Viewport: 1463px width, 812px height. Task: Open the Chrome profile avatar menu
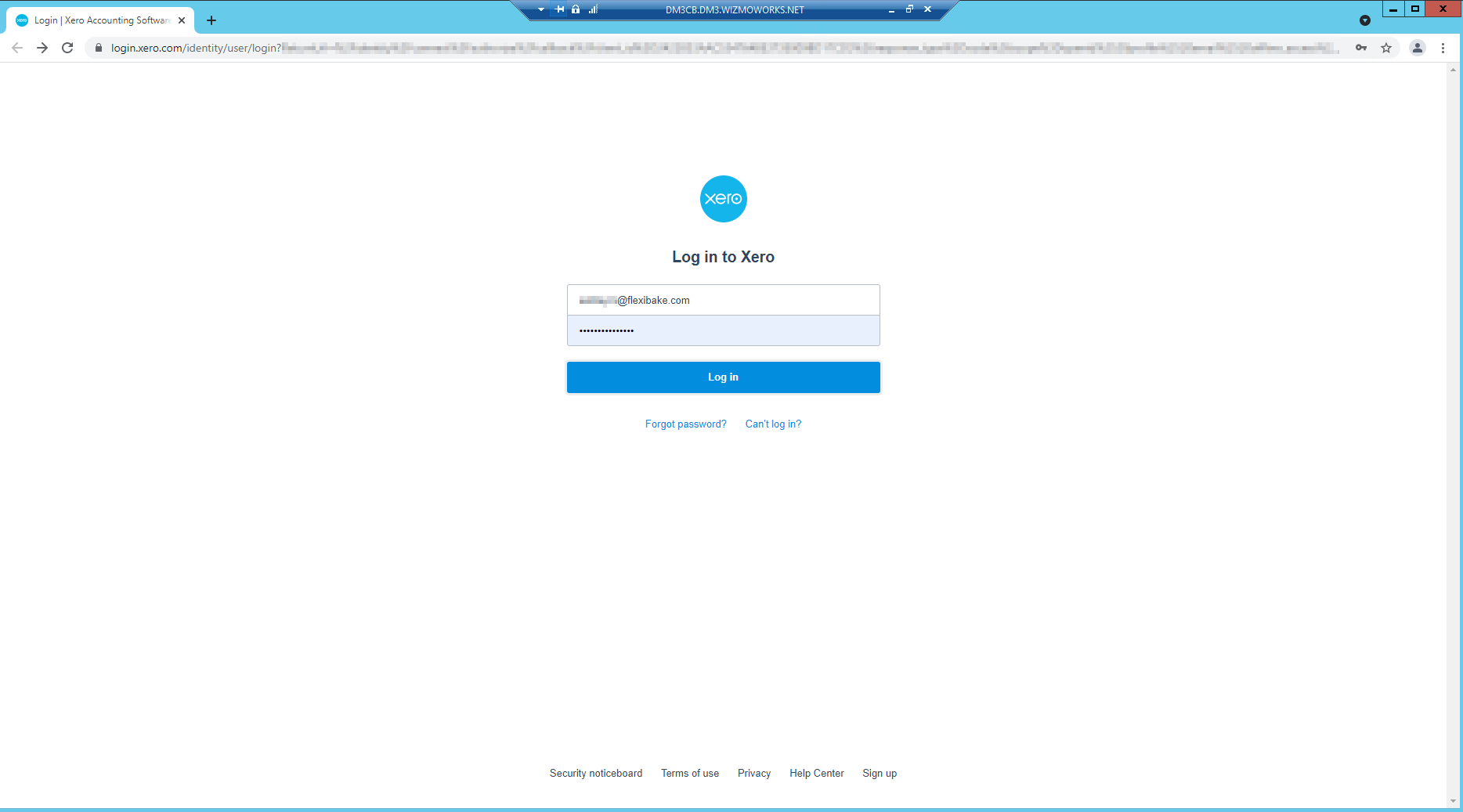(x=1418, y=48)
